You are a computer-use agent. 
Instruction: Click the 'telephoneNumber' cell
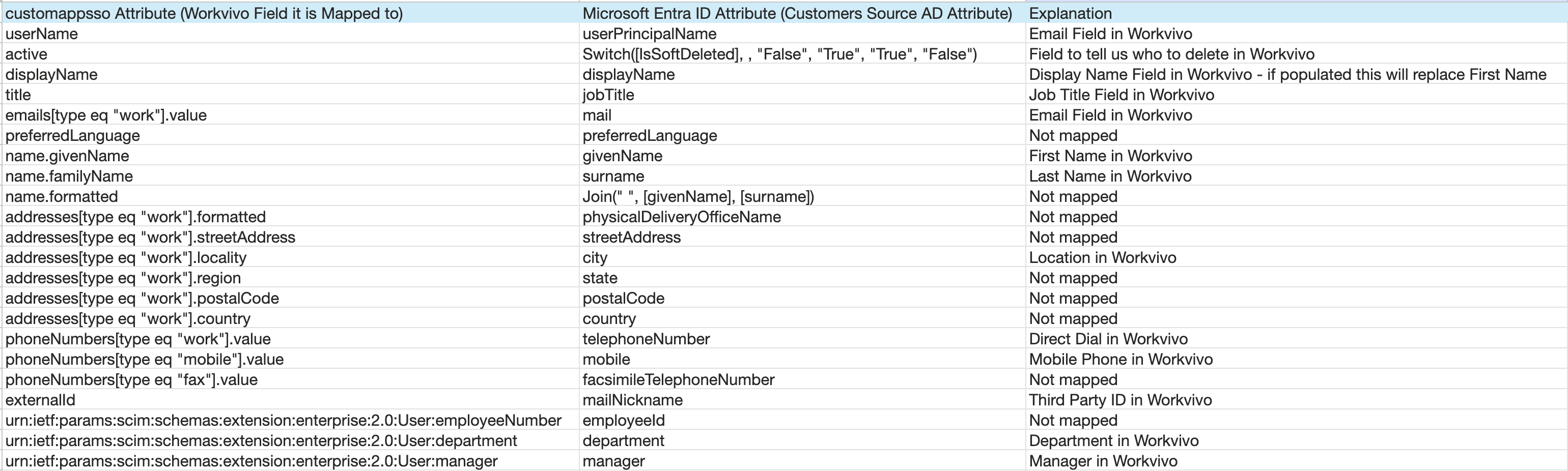646,339
